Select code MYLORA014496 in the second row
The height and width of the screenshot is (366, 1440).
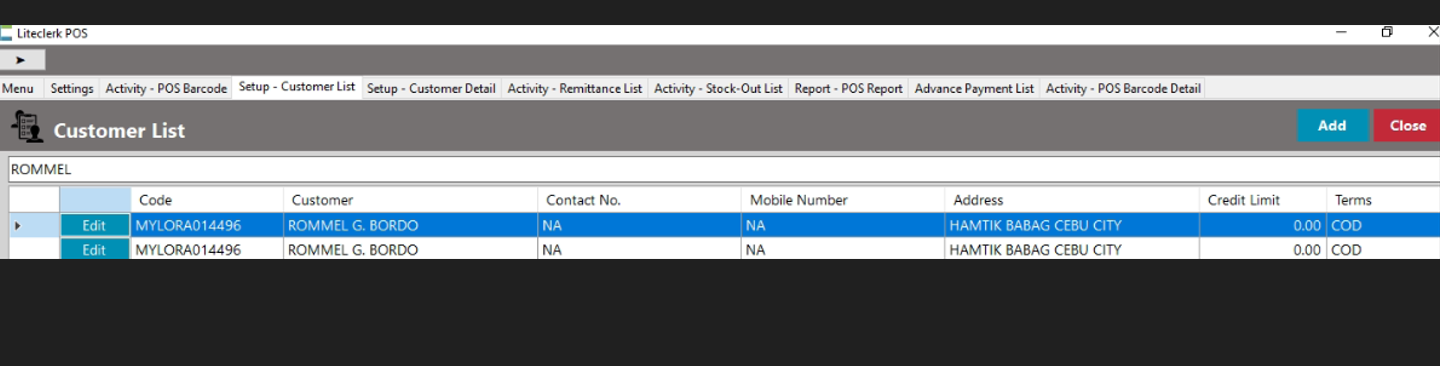(188, 250)
